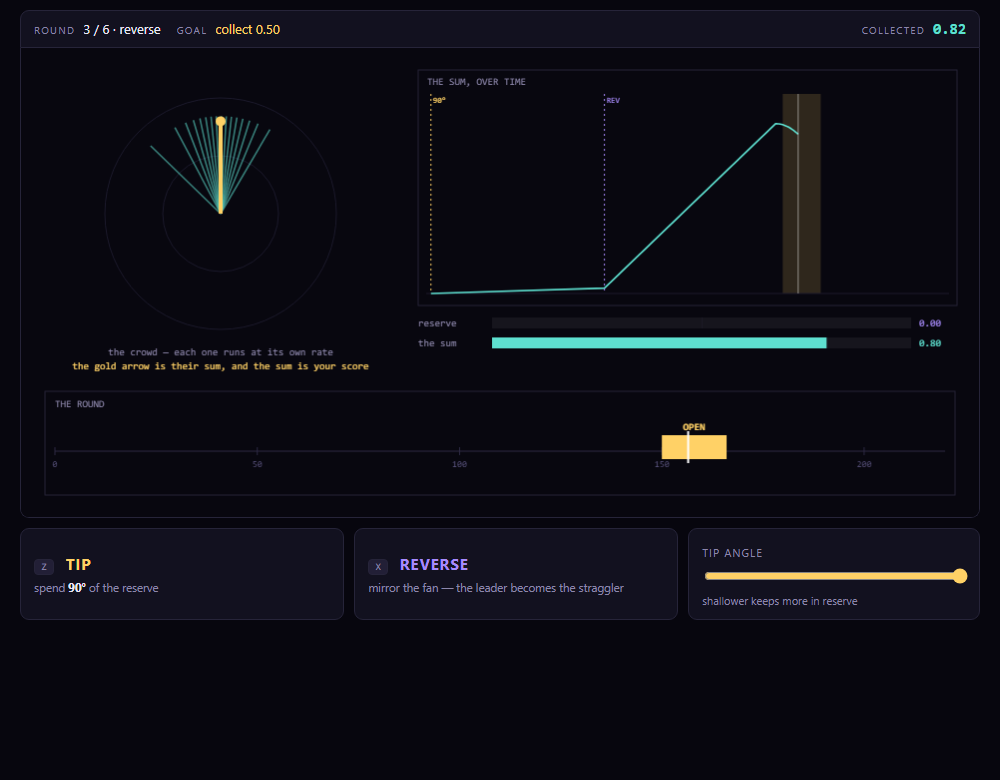1000x780 pixels.
Task: Click the '90°' marker label in the chart
Action: 439,101
